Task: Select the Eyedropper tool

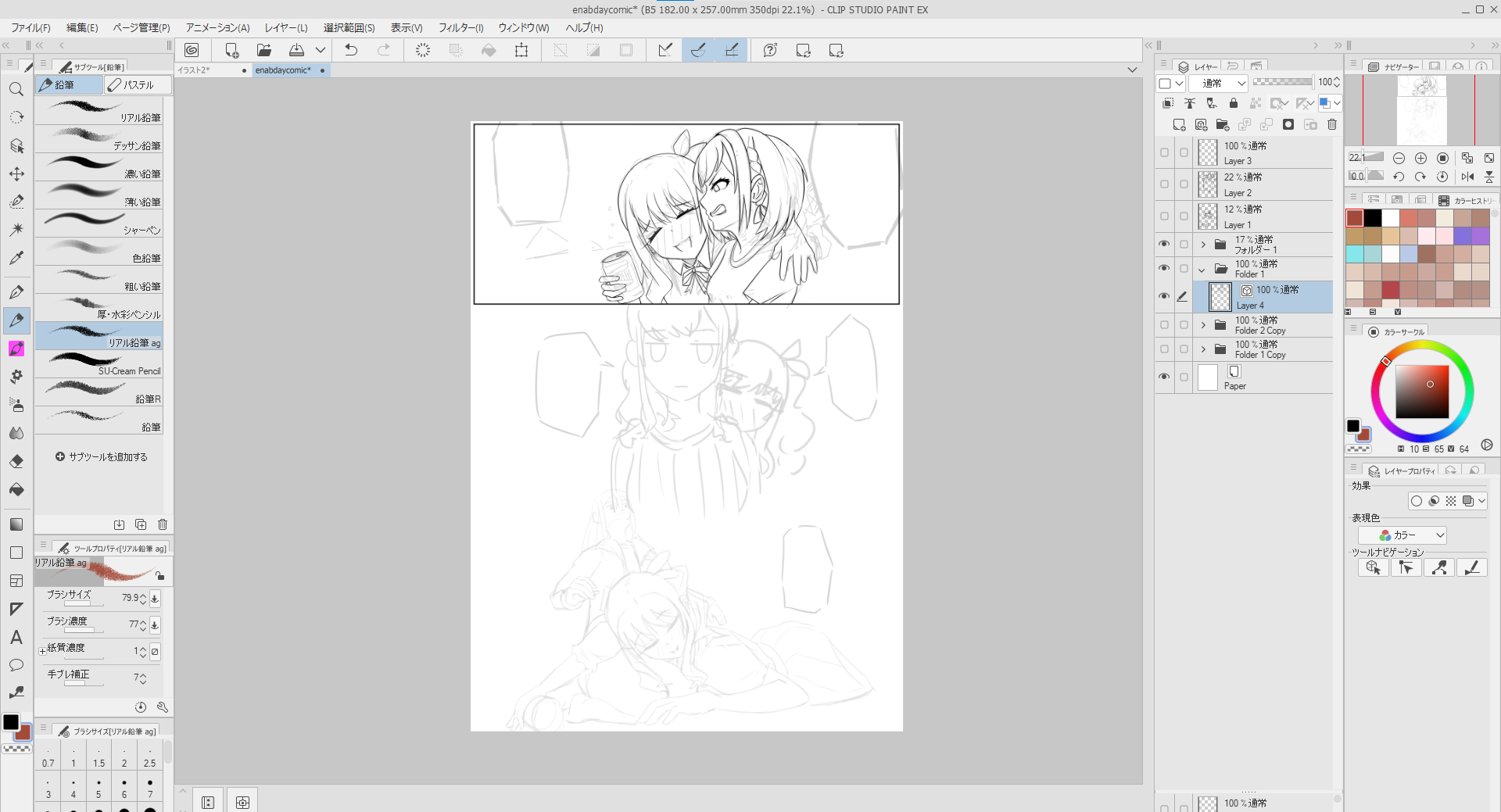Action: coord(16,258)
